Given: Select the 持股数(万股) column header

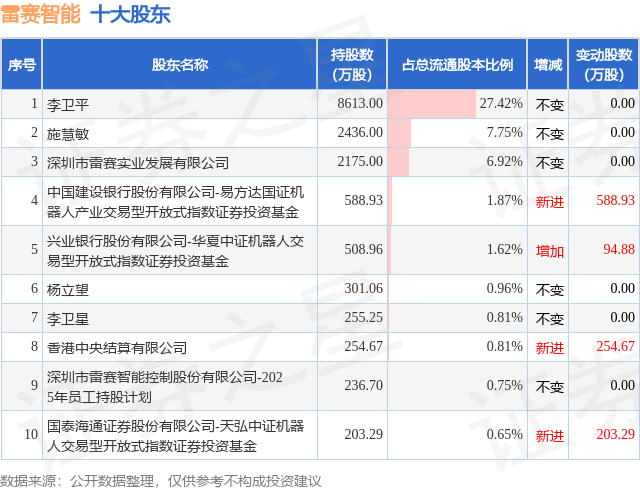Looking at the screenshot, I should [x=352, y=65].
